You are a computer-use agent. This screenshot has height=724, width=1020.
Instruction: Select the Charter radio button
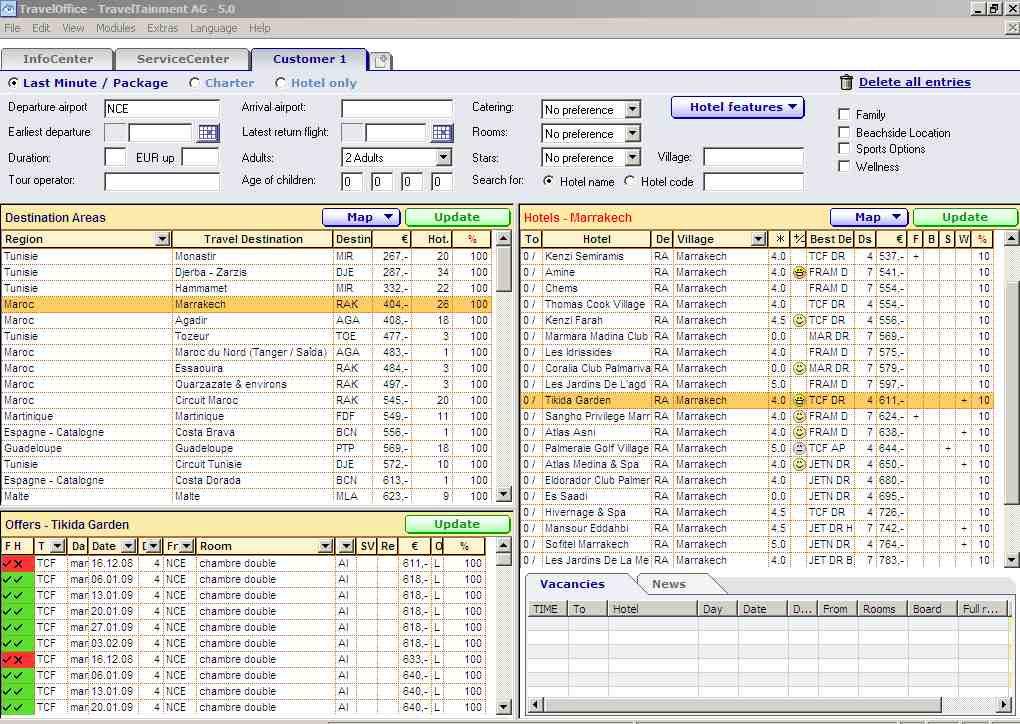(x=195, y=83)
